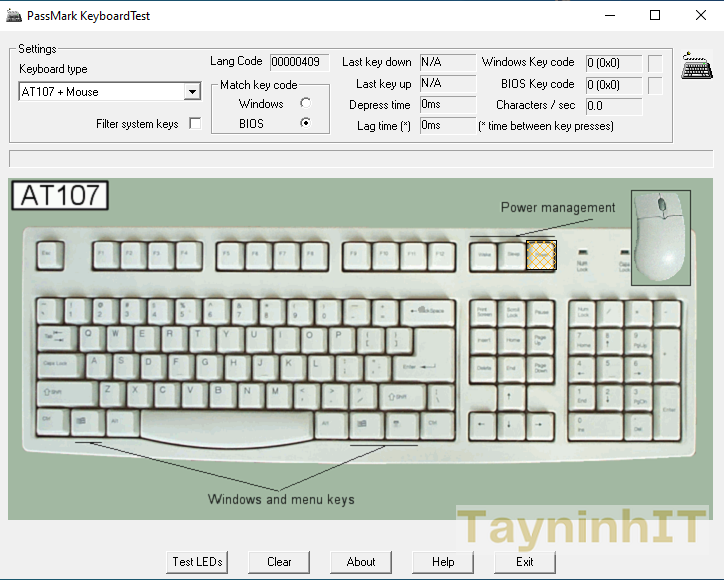The height and width of the screenshot is (580, 724).
Task: Click the Lang Code field
Action: 299,62
